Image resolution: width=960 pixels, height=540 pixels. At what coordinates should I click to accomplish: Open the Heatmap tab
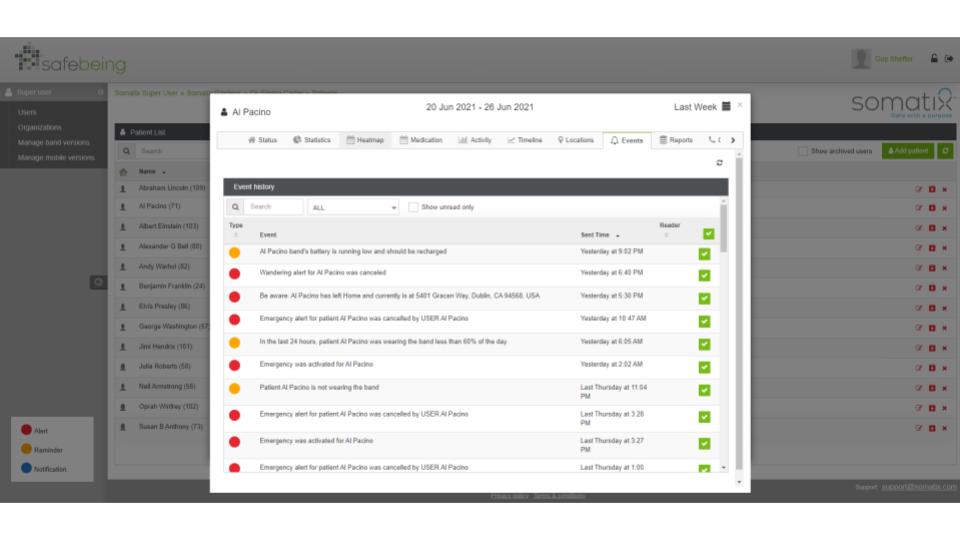point(365,140)
